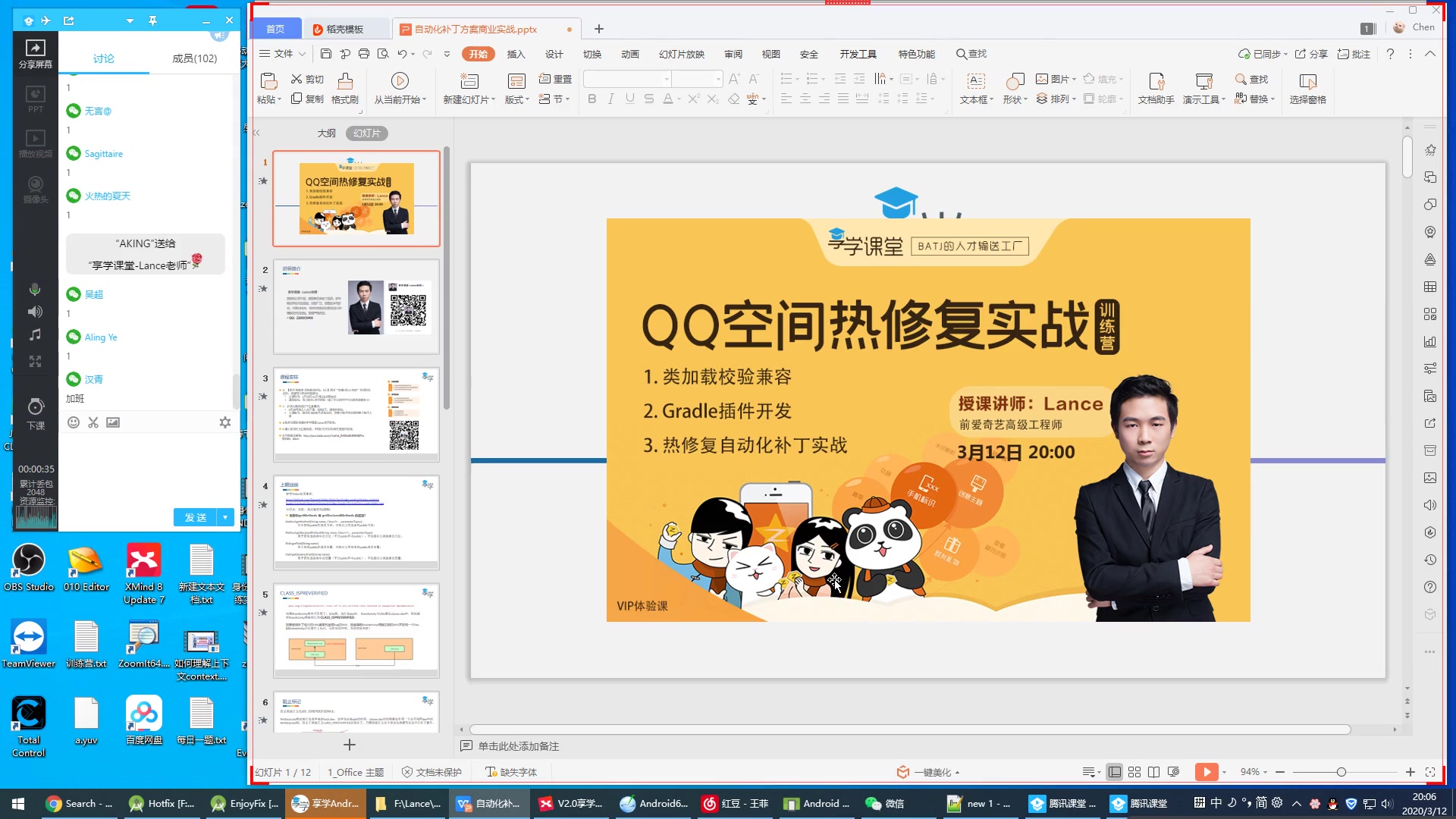Select the Format Painter (格式刷) tool
1456x819 pixels.
pyautogui.click(x=345, y=89)
